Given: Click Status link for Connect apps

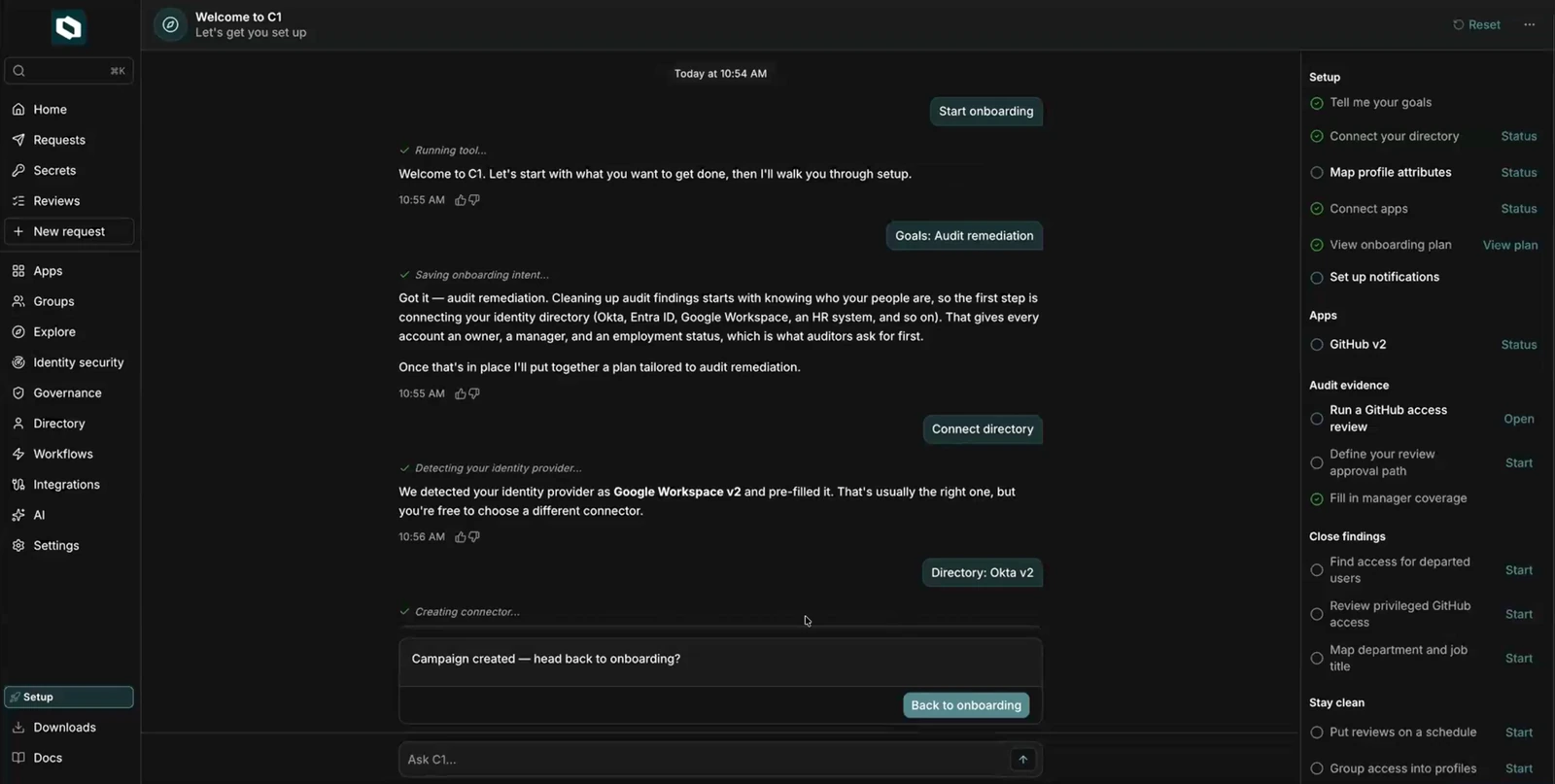Looking at the screenshot, I should [1518, 209].
